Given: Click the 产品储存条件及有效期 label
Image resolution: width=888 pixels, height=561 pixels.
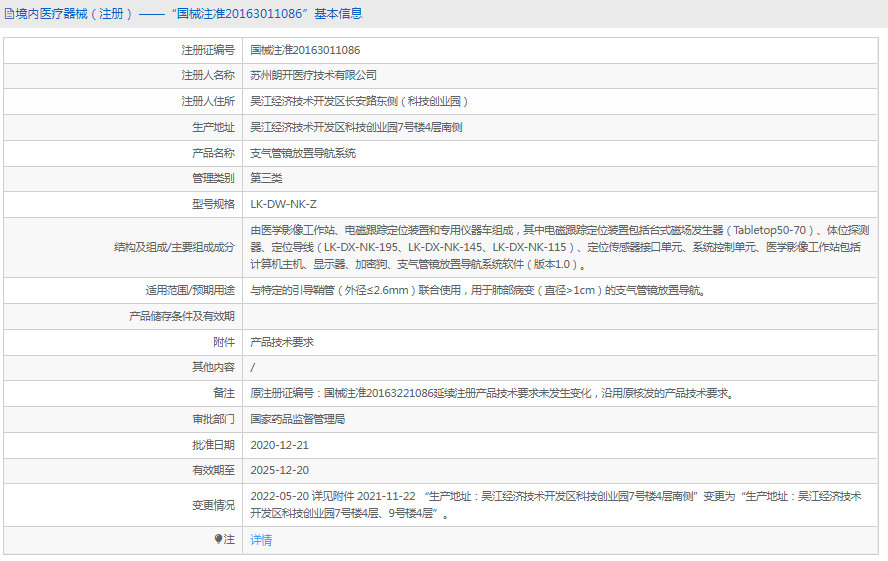Looking at the screenshot, I should 182,316.
